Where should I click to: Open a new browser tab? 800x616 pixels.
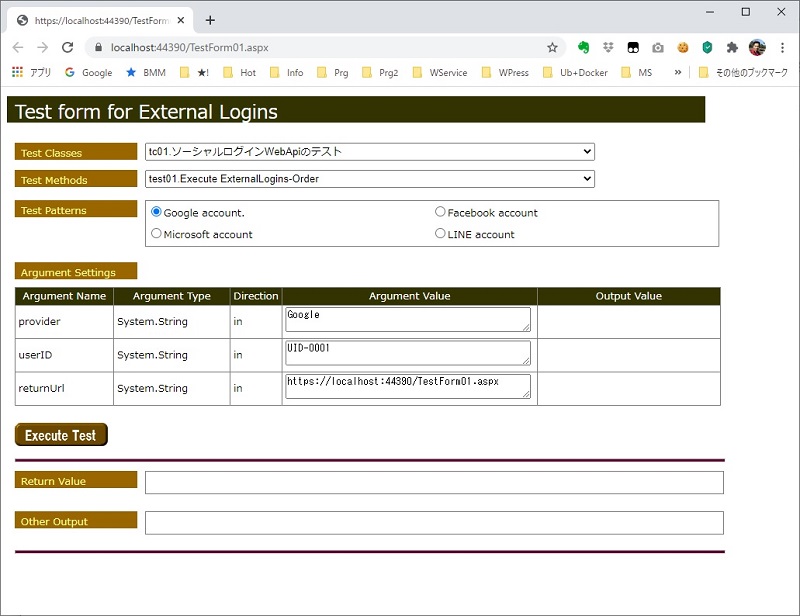click(x=210, y=20)
